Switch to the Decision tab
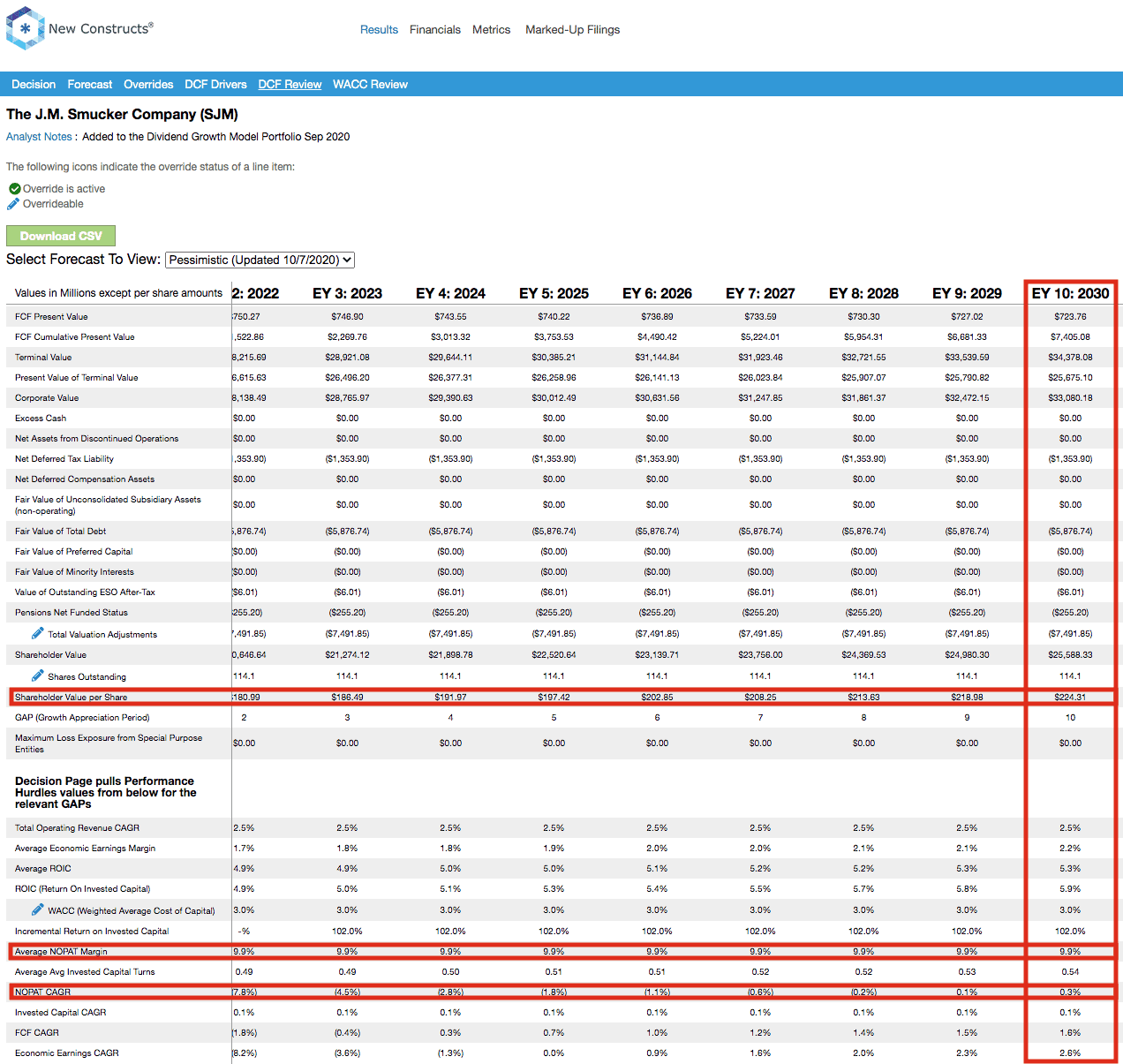 pyautogui.click(x=34, y=85)
